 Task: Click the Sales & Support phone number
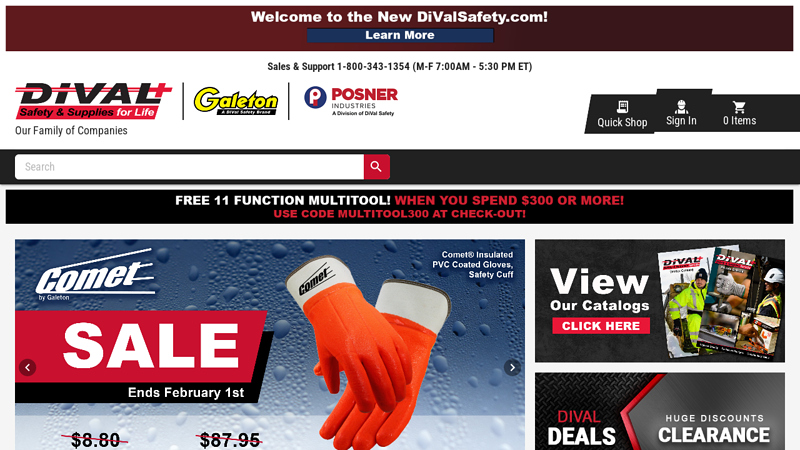(x=373, y=66)
